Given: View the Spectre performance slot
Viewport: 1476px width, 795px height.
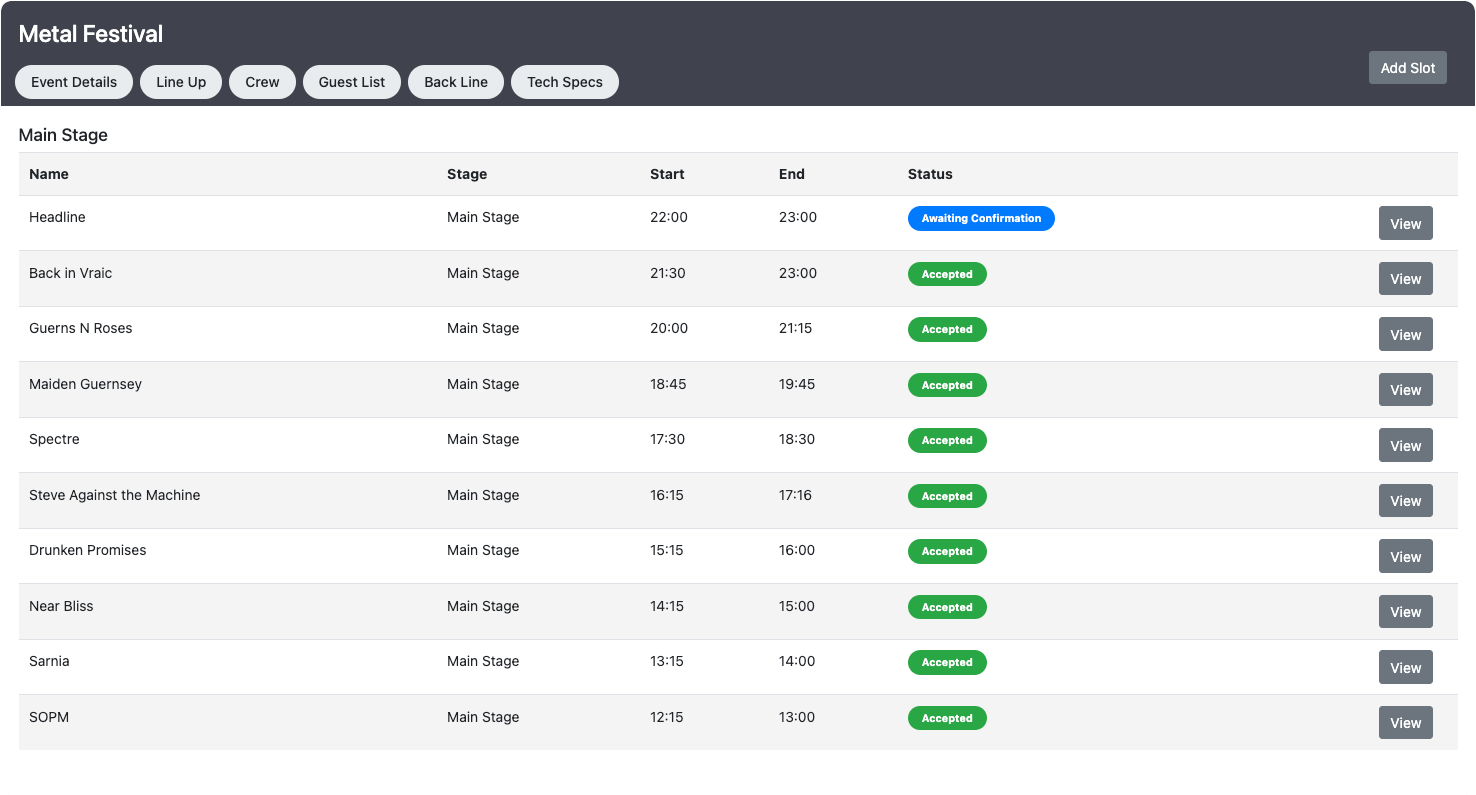Looking at the screenshot, I should (1405, 445).
